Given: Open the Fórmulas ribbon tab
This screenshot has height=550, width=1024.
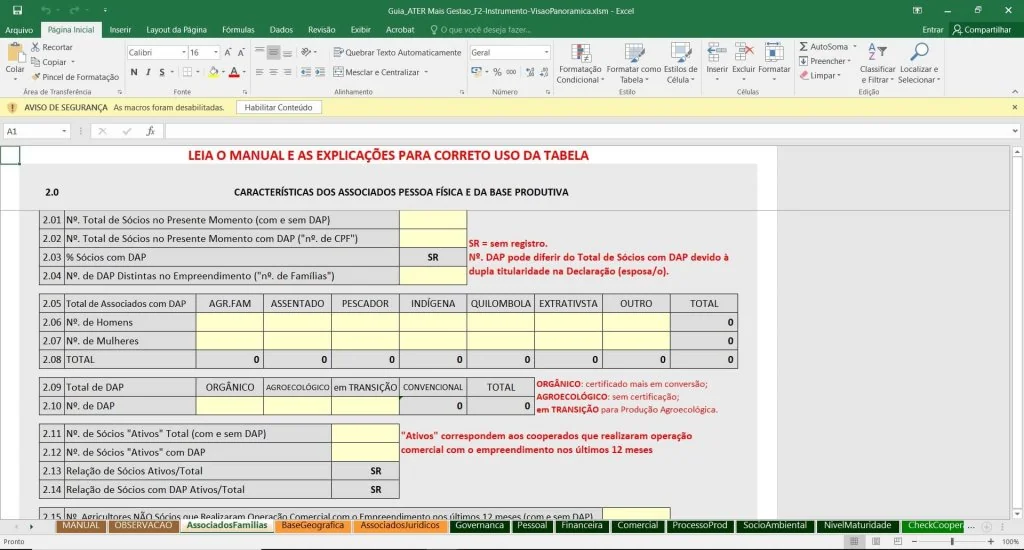Looking at the screenshot, I should point(238,30).
